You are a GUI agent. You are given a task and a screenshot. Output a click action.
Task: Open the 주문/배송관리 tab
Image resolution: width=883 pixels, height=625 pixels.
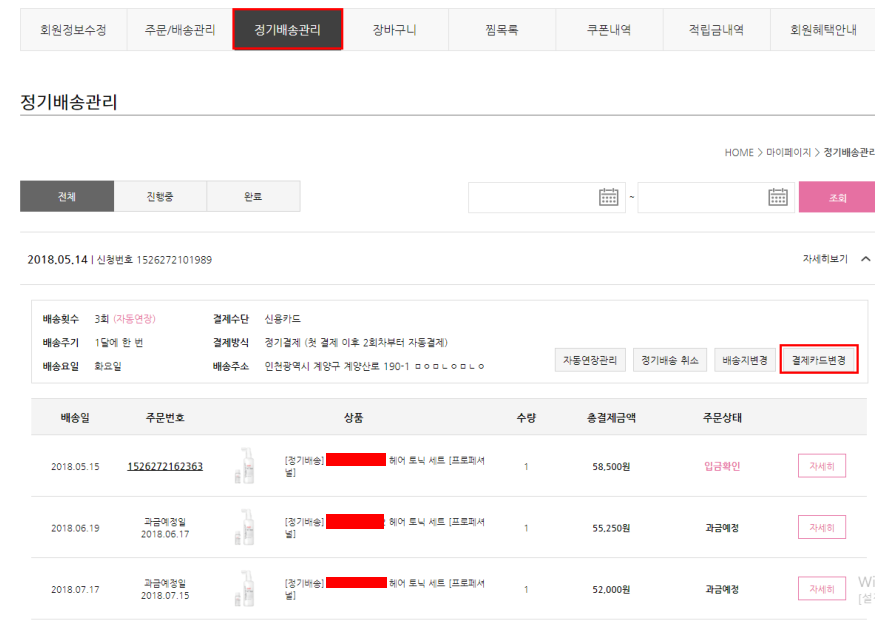click(179, 30)
